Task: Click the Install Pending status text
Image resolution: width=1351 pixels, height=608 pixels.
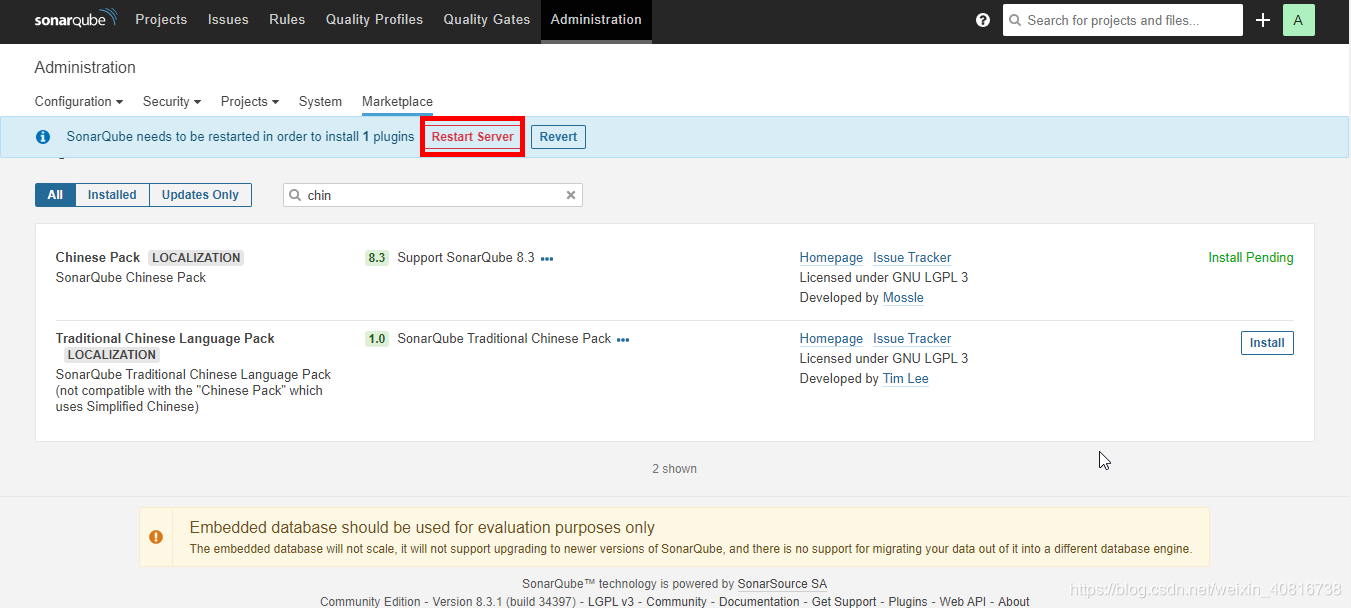Action: [1250, 258]
